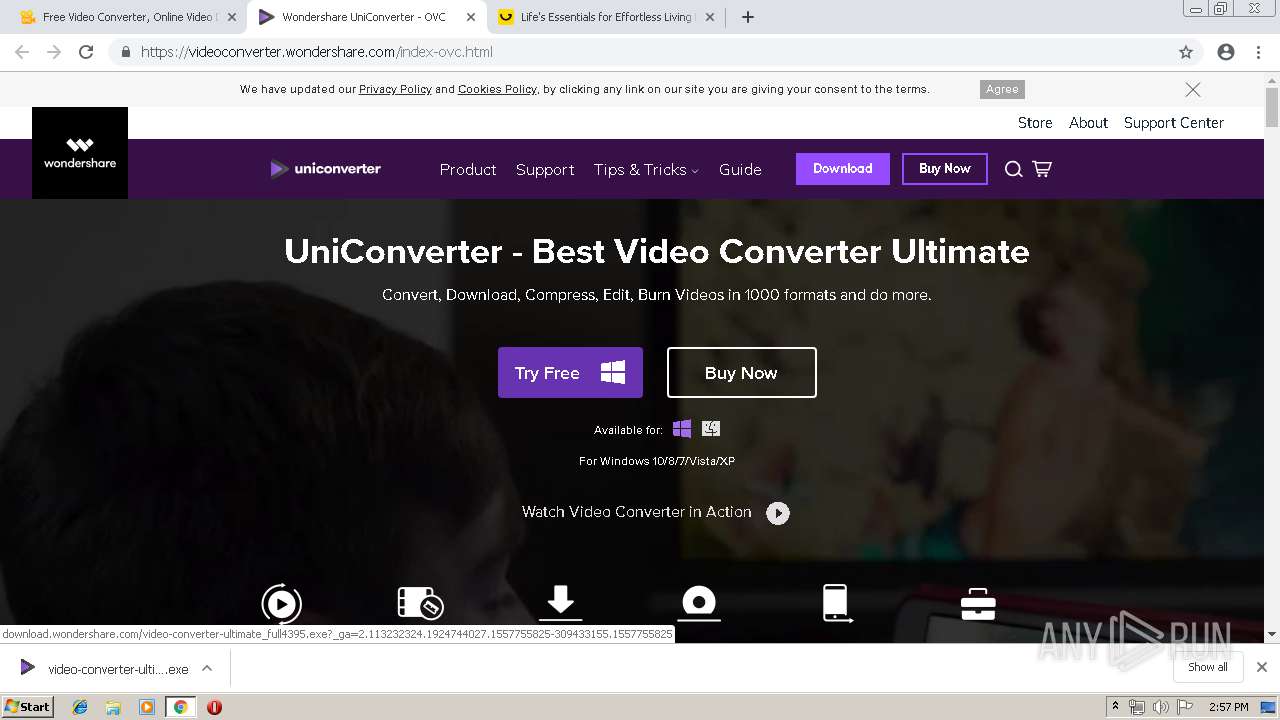
Task: Open the Opera taskbar icon
Action: click(x=214, y=707)
